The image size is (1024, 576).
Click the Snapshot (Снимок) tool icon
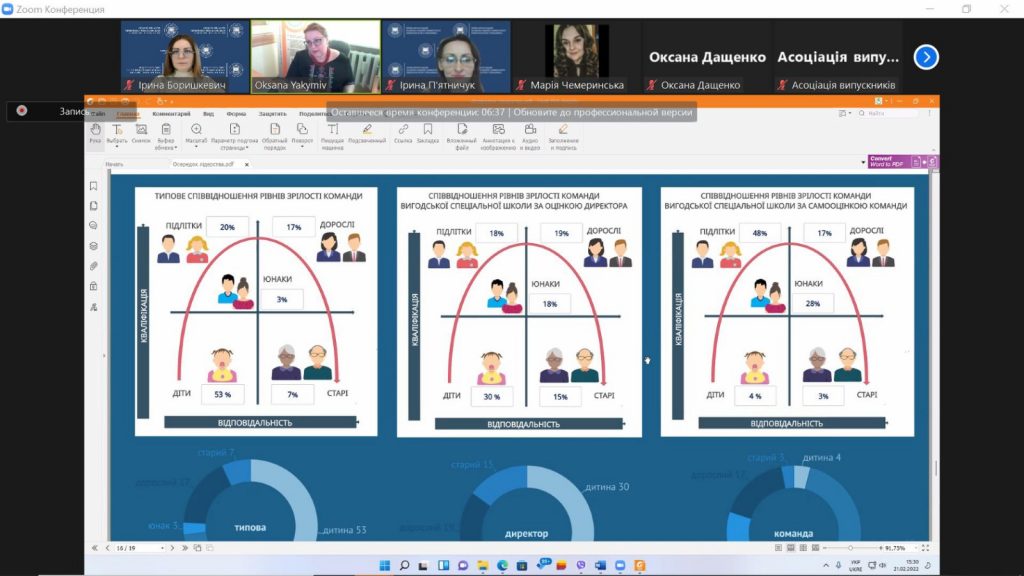141,132
